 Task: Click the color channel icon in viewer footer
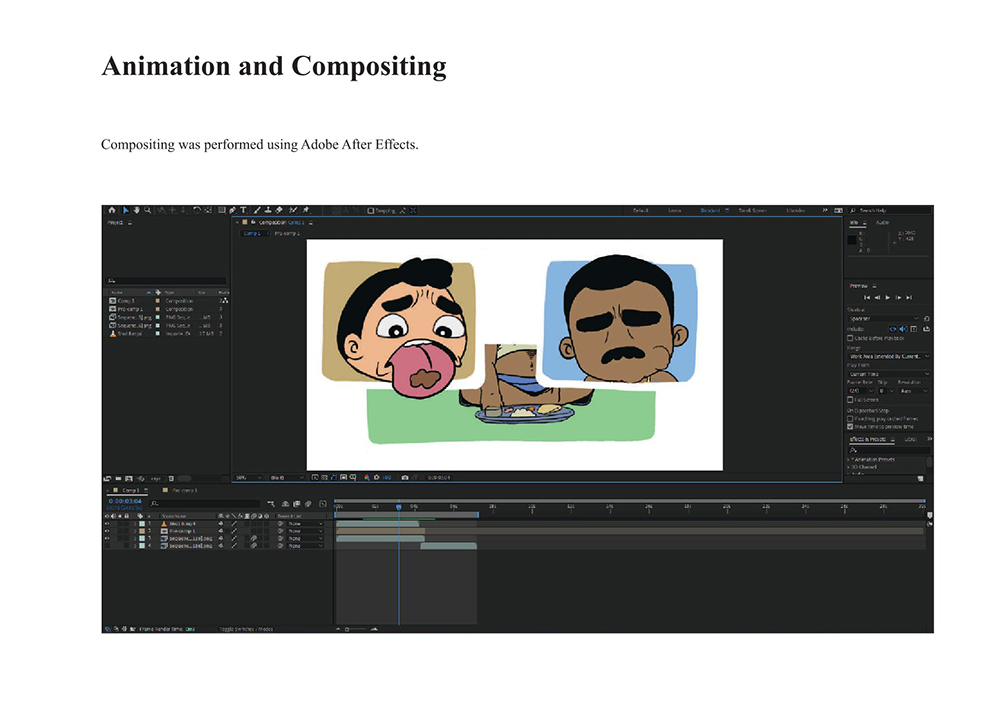point(367,477)
